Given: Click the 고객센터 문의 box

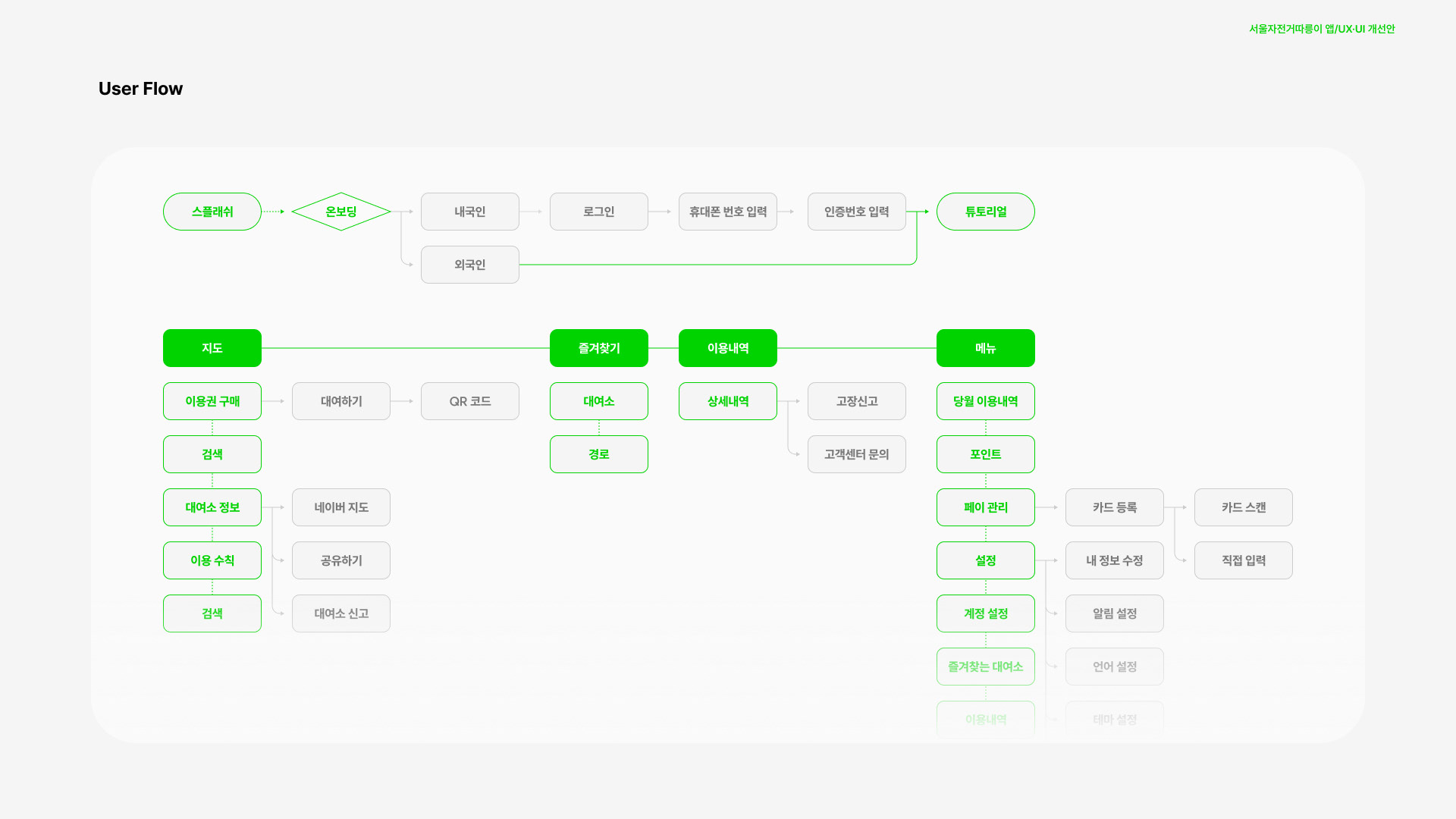Looking at the screenshot, I should pyautogui.click(x=857, y=454).
